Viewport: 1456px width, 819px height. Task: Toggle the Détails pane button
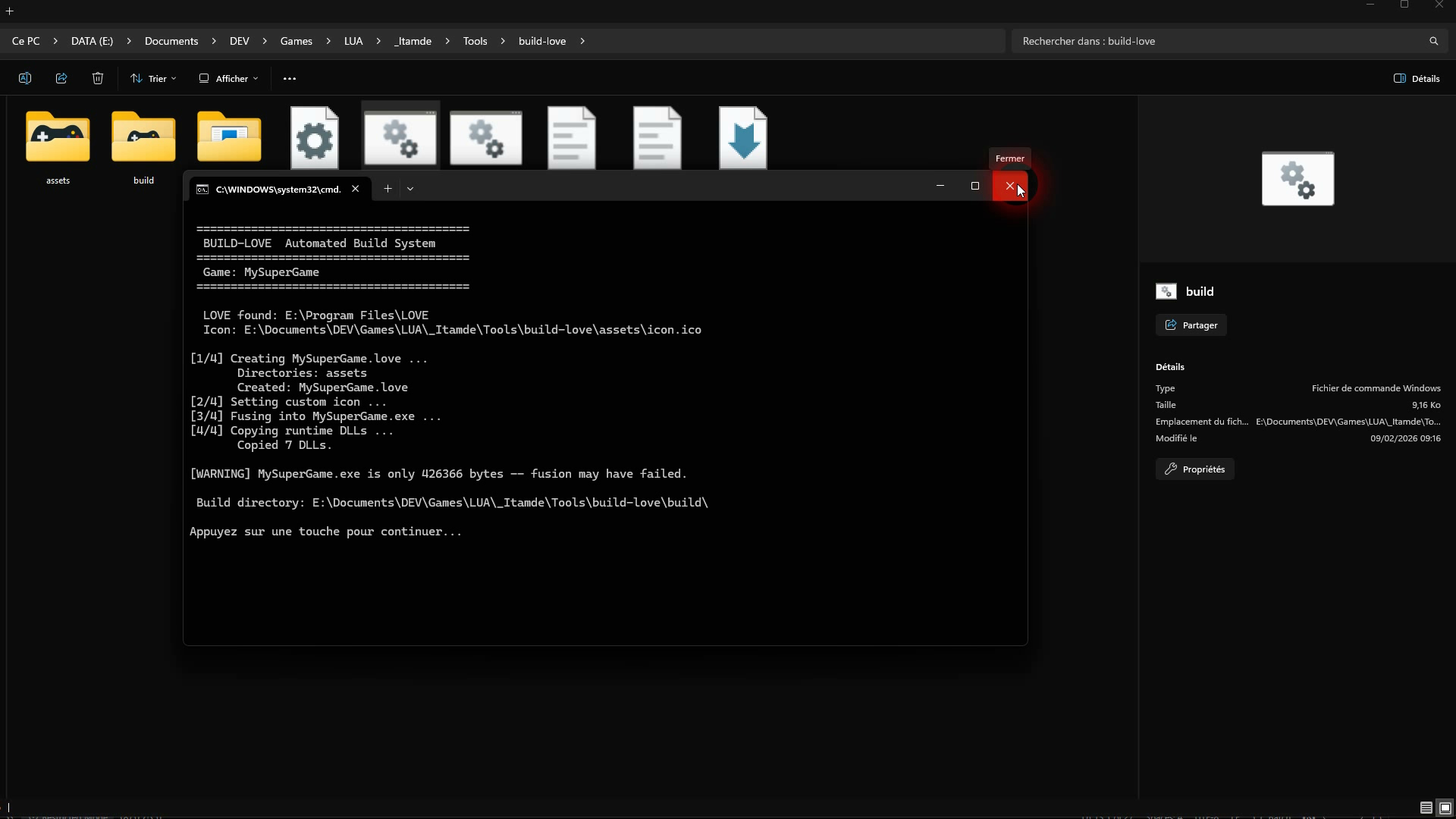coord(1417,78)
